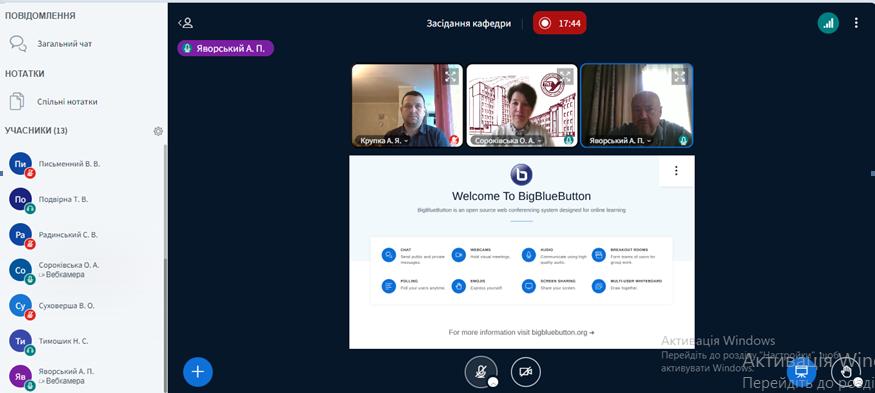Open the participants settings gear
Image resolution: width=875 pixels, height=393 pixels.
point(158,131)
